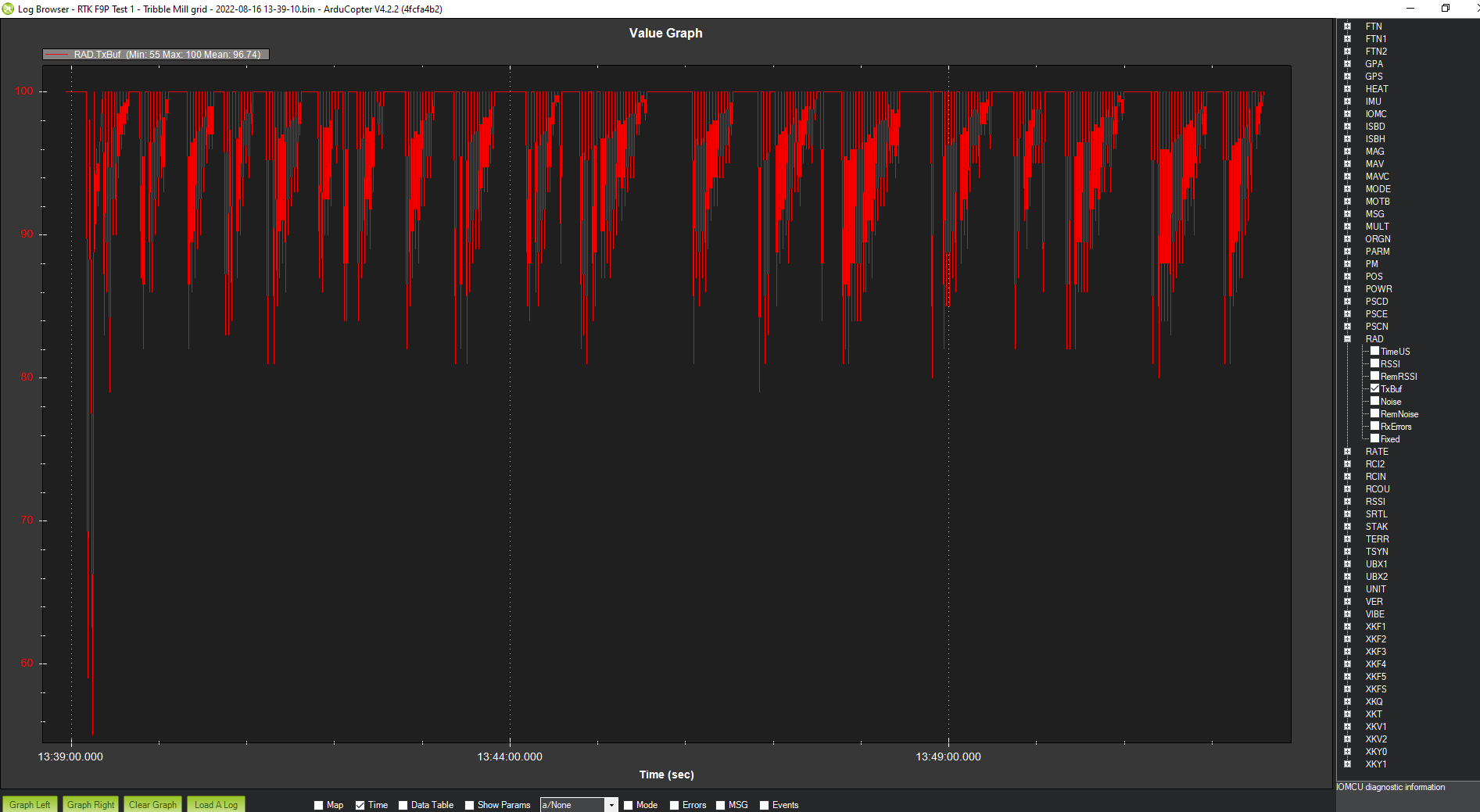Click the Log Browser app icon
This screenshot has width=1480, height=812.
[x=8, y=9]
